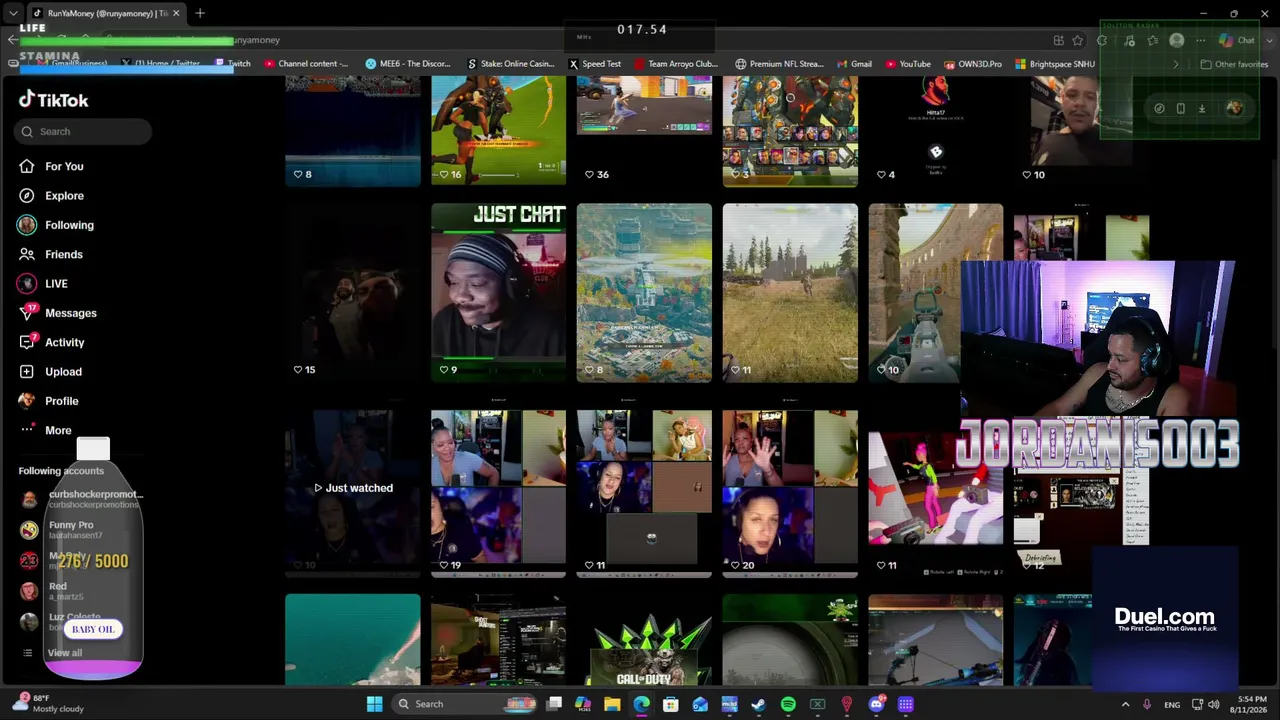Close the RunYaMoney browser tab

177,13
